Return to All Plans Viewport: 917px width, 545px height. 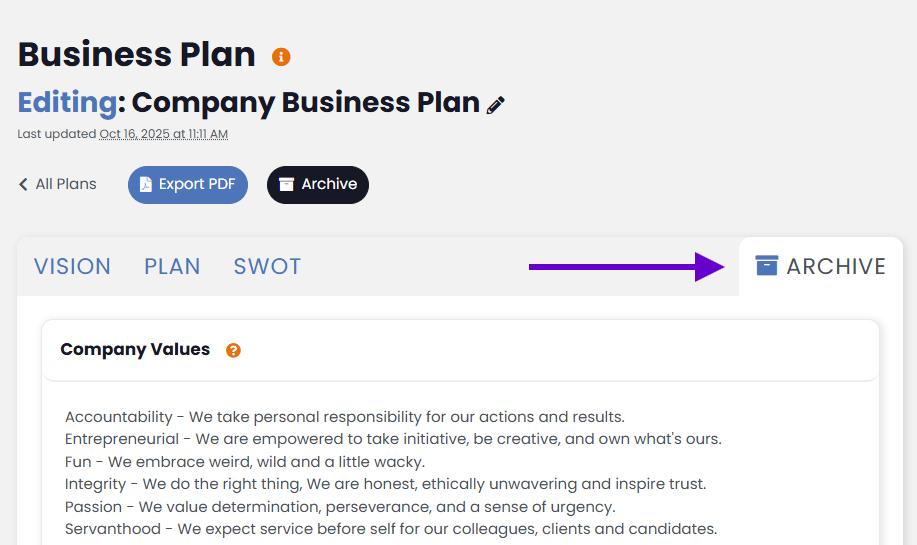[x=66, y=184]
